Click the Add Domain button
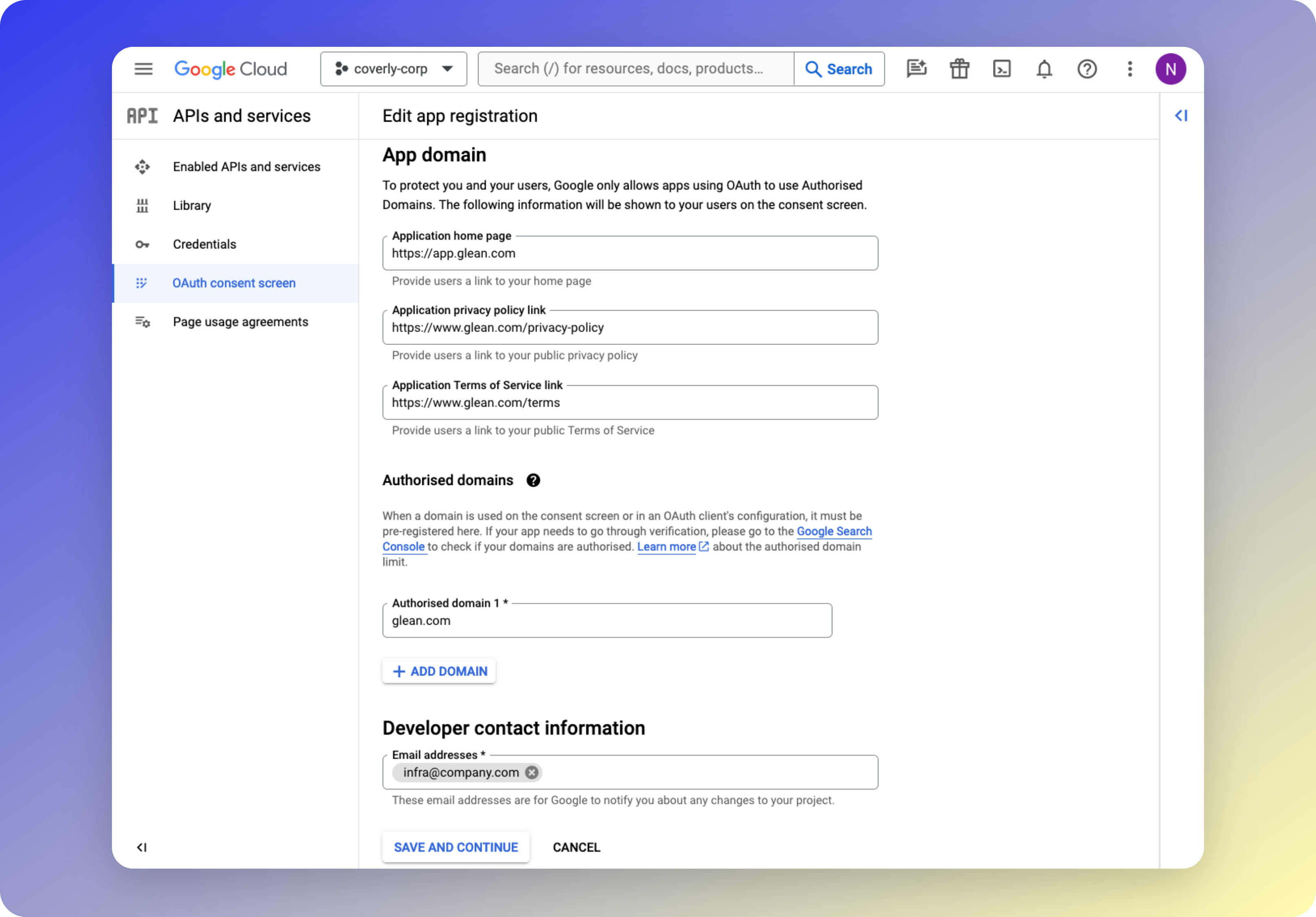 [x=439, y=671]
